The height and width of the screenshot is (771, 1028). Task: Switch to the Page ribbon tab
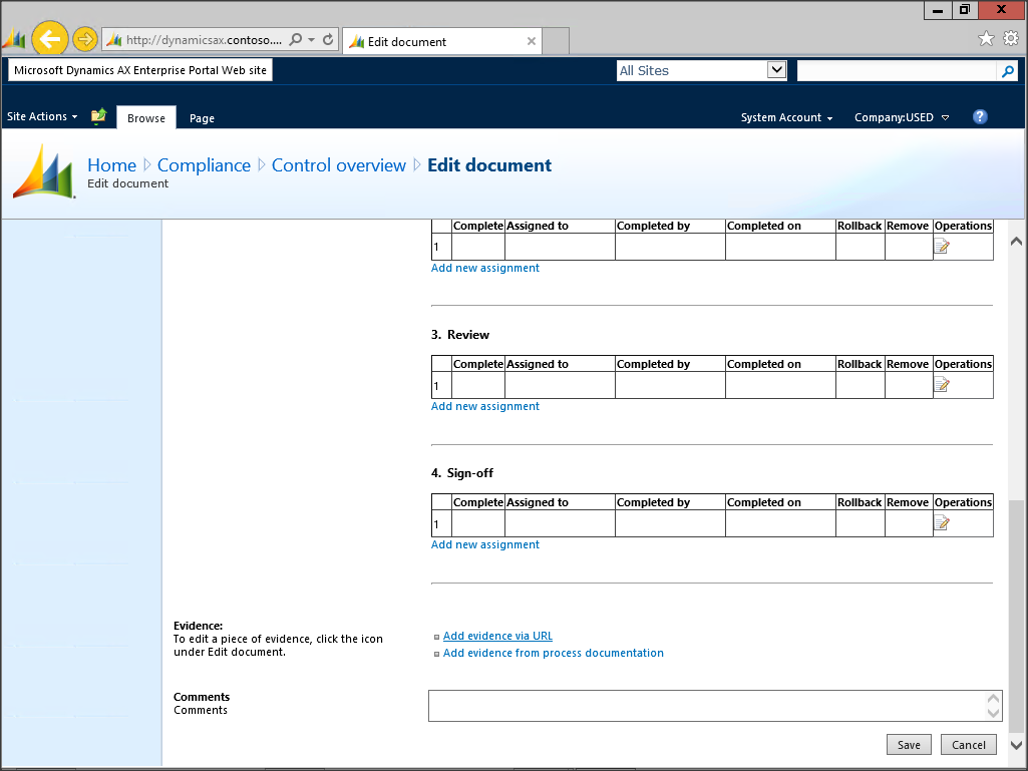[202, 118]
